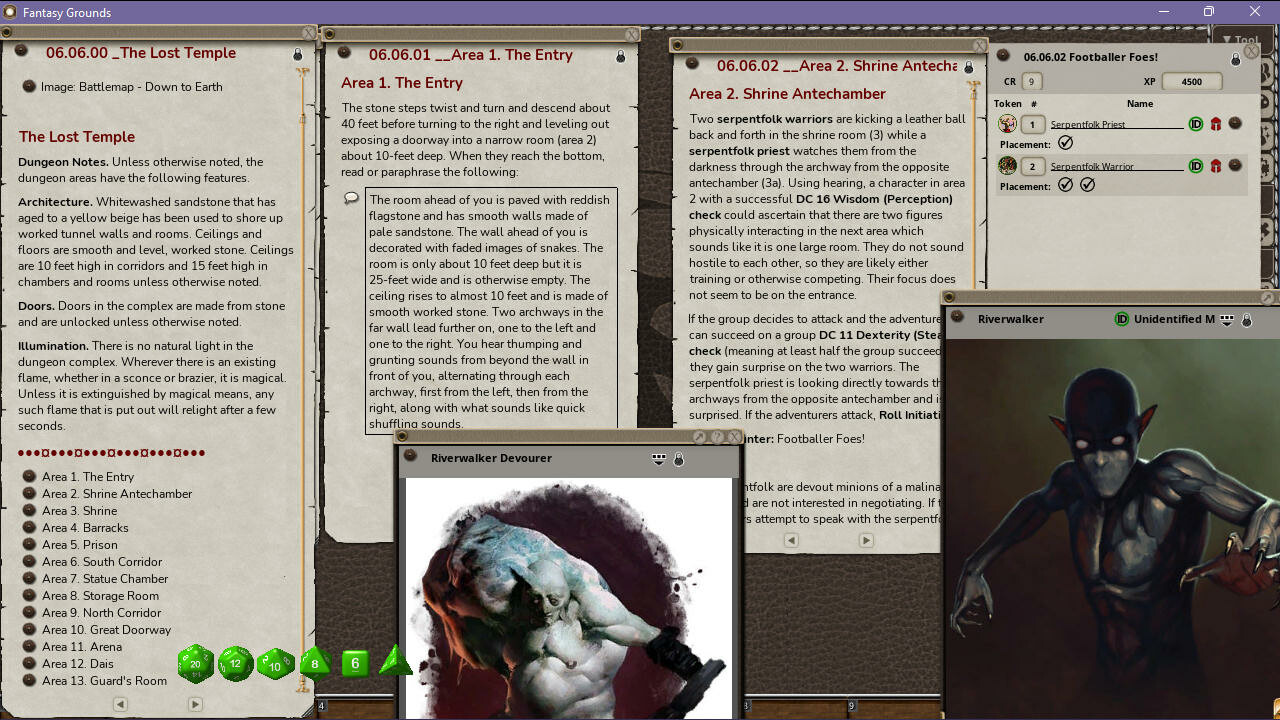This screenshot has height=720, width=1280.
Task: Toggle the padlock on the Riverwalker portrait window
Action: [x=1247, y=319]
